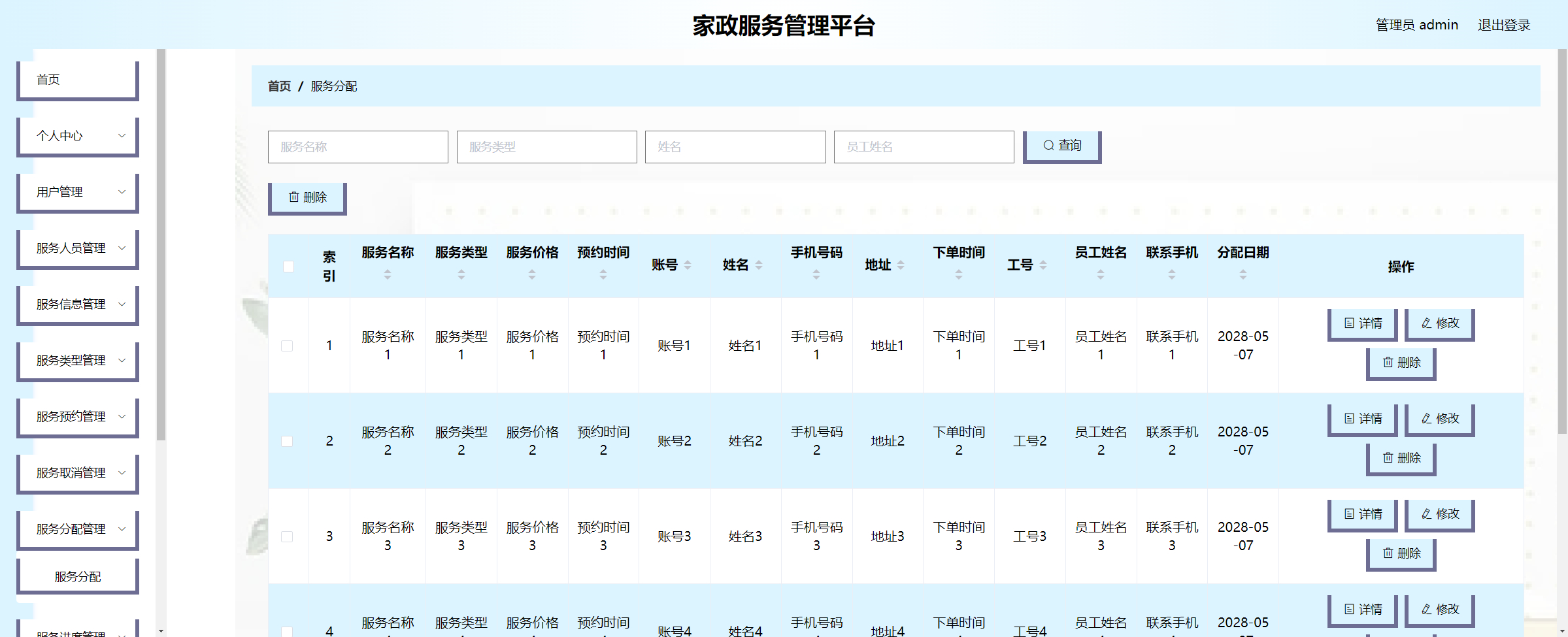Expand the 服务信息管理 sidebar menu
The image size is (1568, 637).
click(x=78, y=304)
